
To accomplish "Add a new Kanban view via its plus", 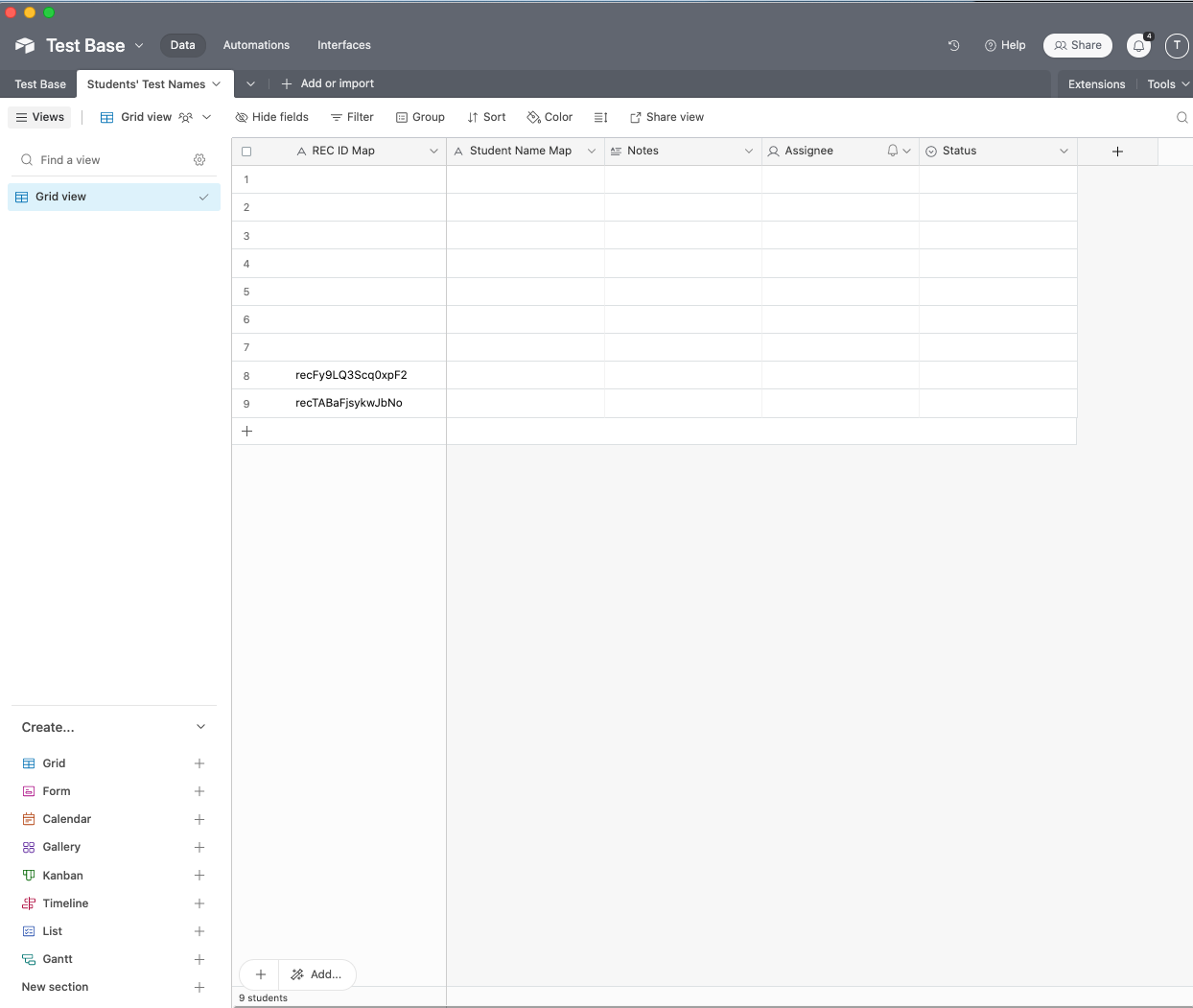I will click(199, 875).
